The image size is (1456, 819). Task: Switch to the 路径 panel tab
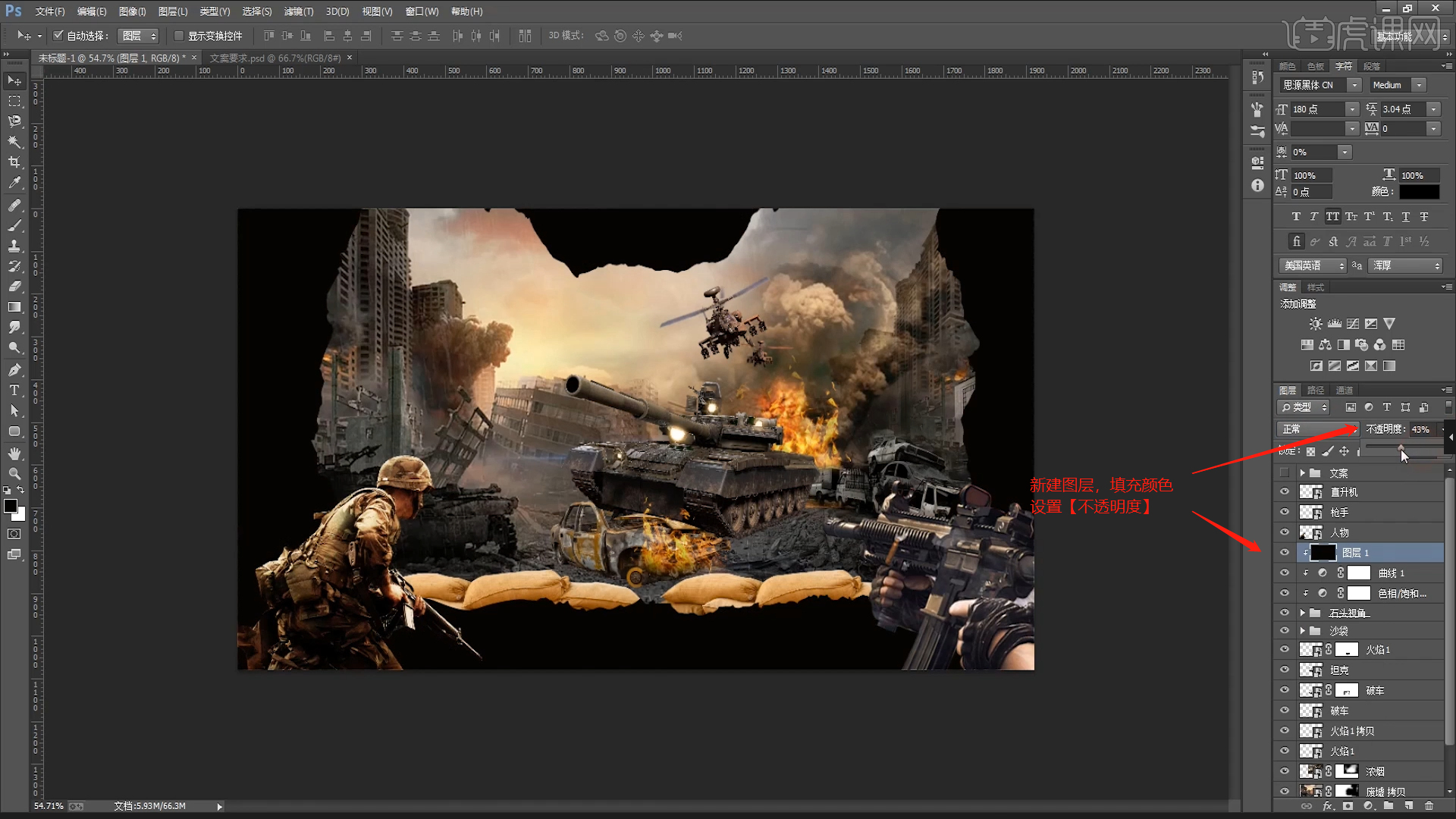[1316, 391]
